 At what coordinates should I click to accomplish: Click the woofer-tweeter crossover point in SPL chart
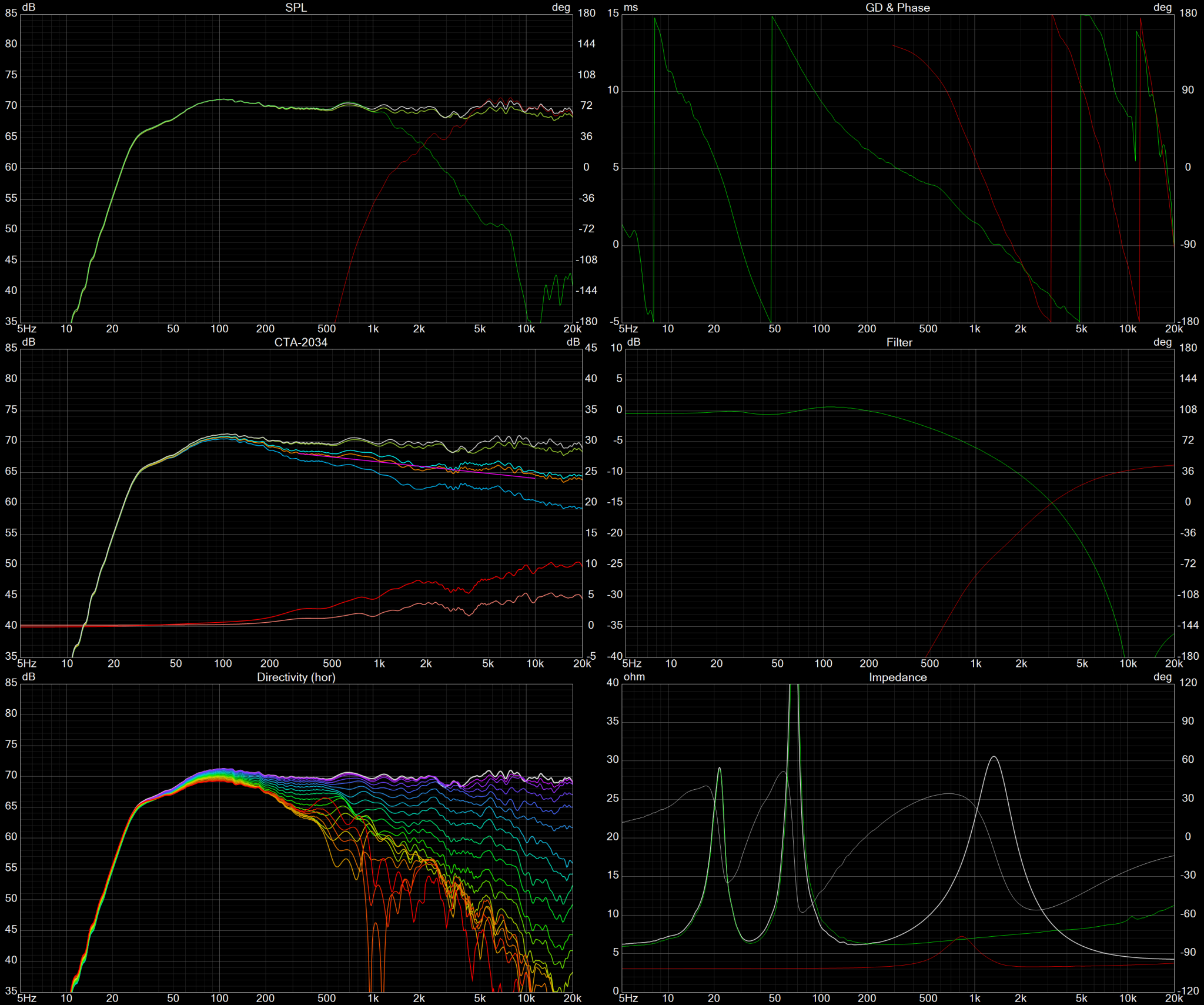point(420,145)
